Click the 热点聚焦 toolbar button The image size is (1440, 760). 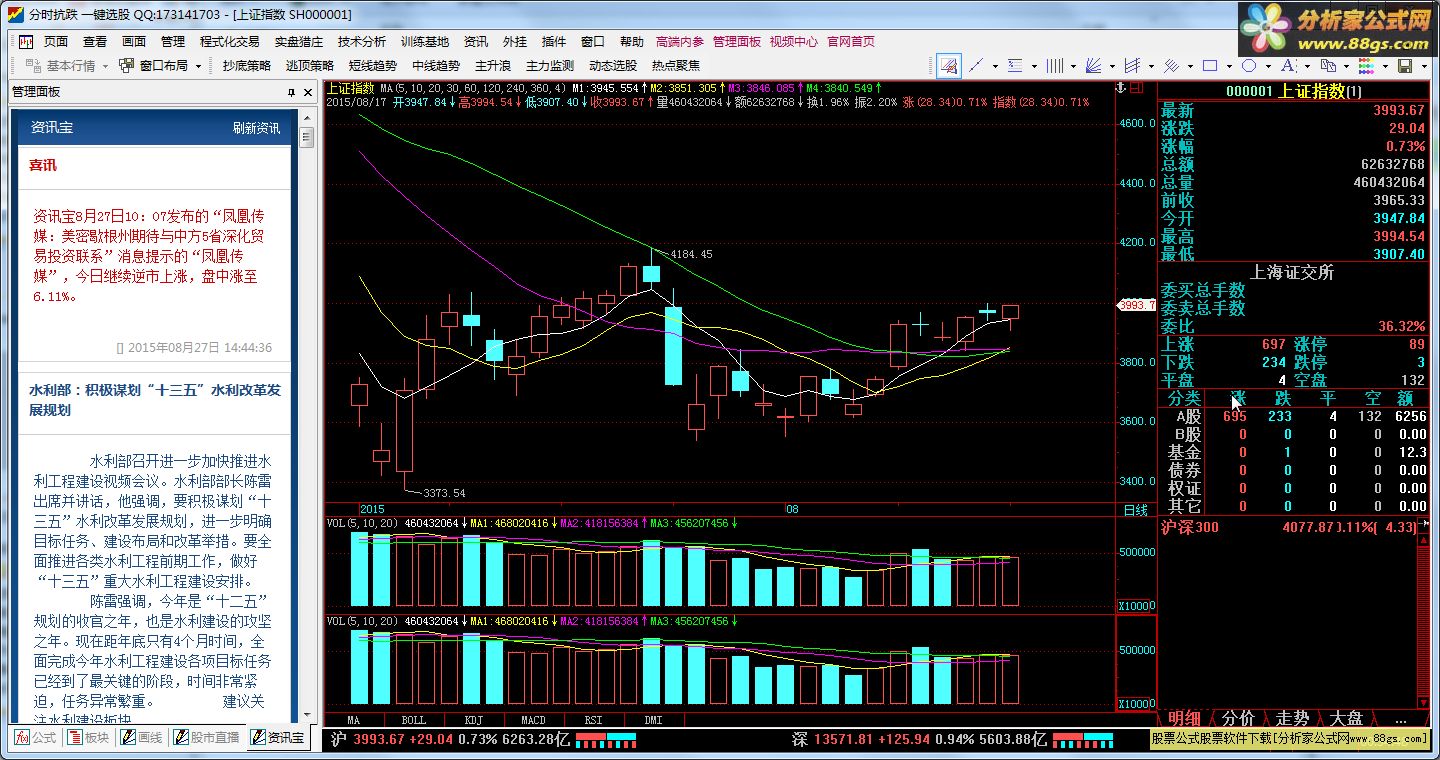(x=676, y=66)
